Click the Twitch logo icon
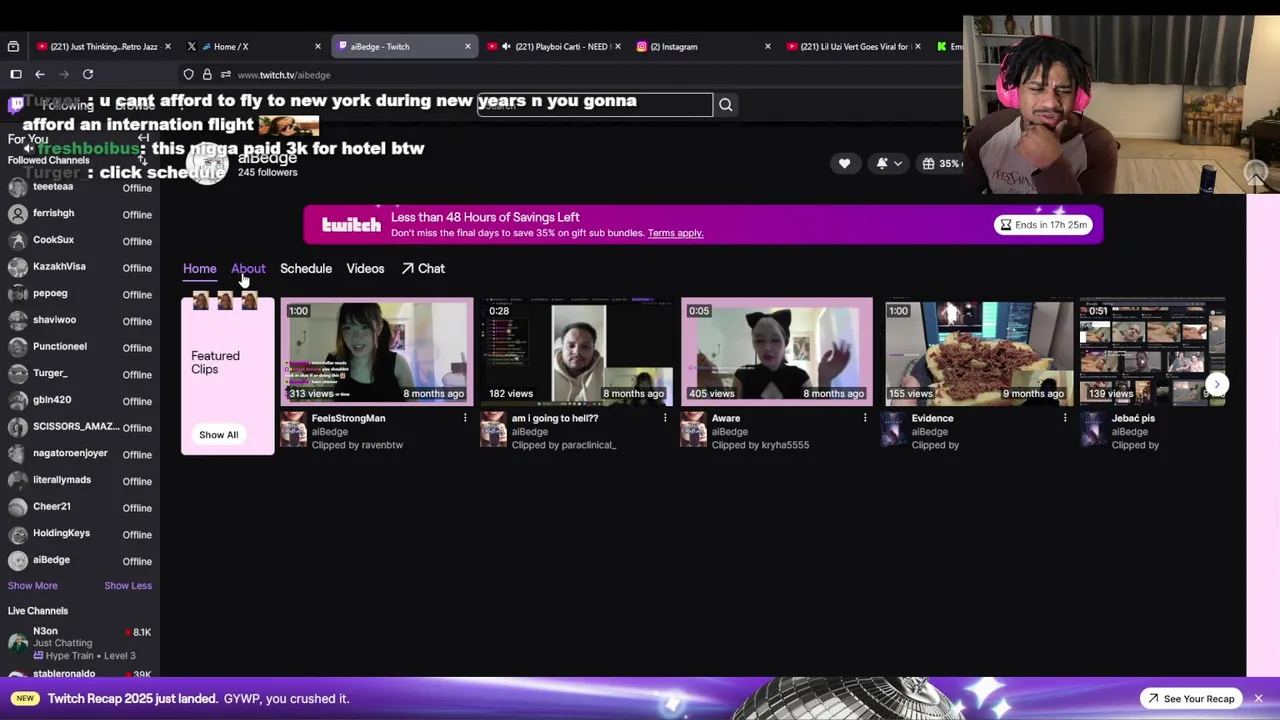Screen dimensions: 1280x720 (16, 104)
